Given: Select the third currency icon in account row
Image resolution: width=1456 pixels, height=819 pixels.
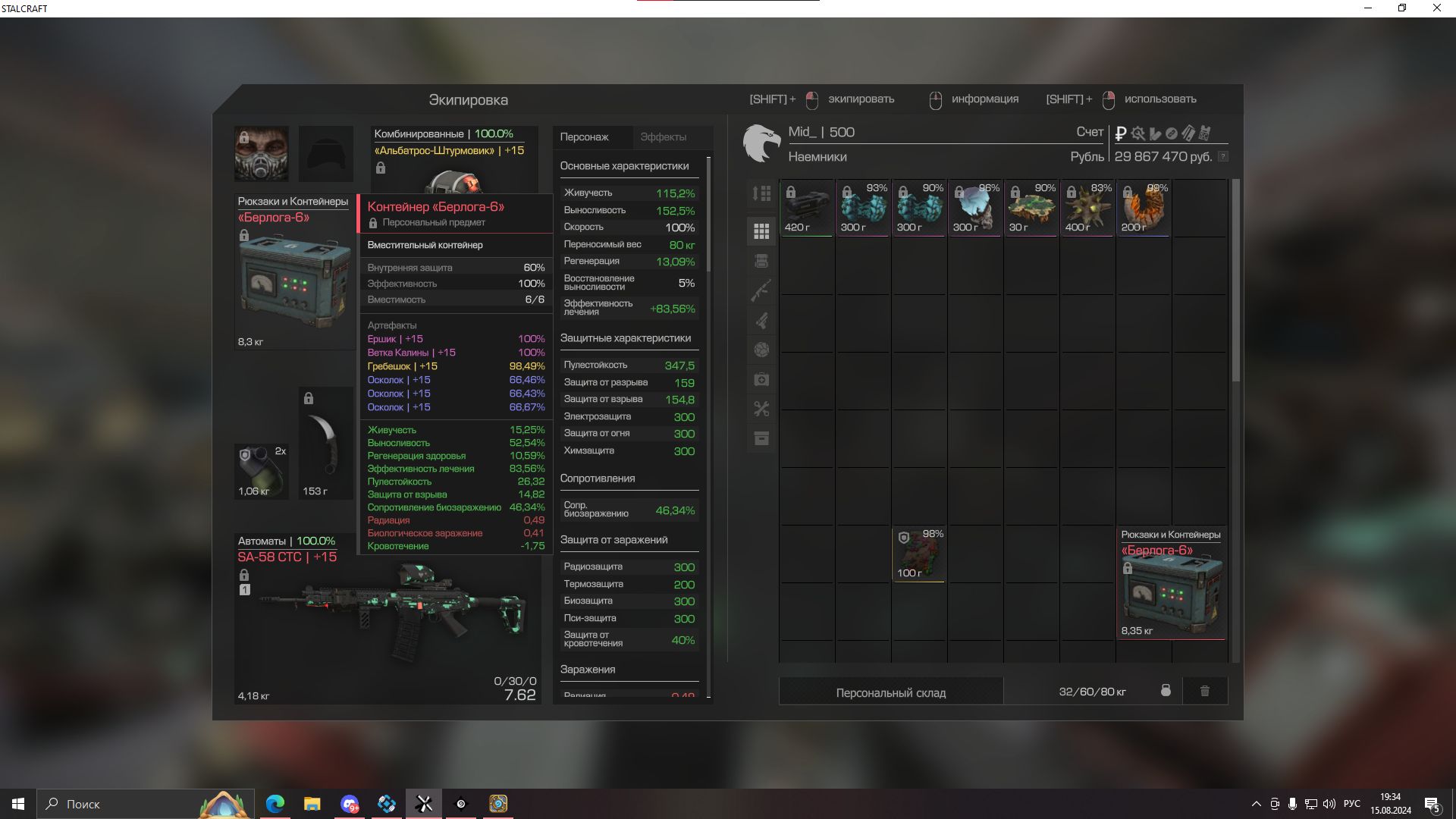Looking at the screenshot, I should click(x=1155, y=133).
